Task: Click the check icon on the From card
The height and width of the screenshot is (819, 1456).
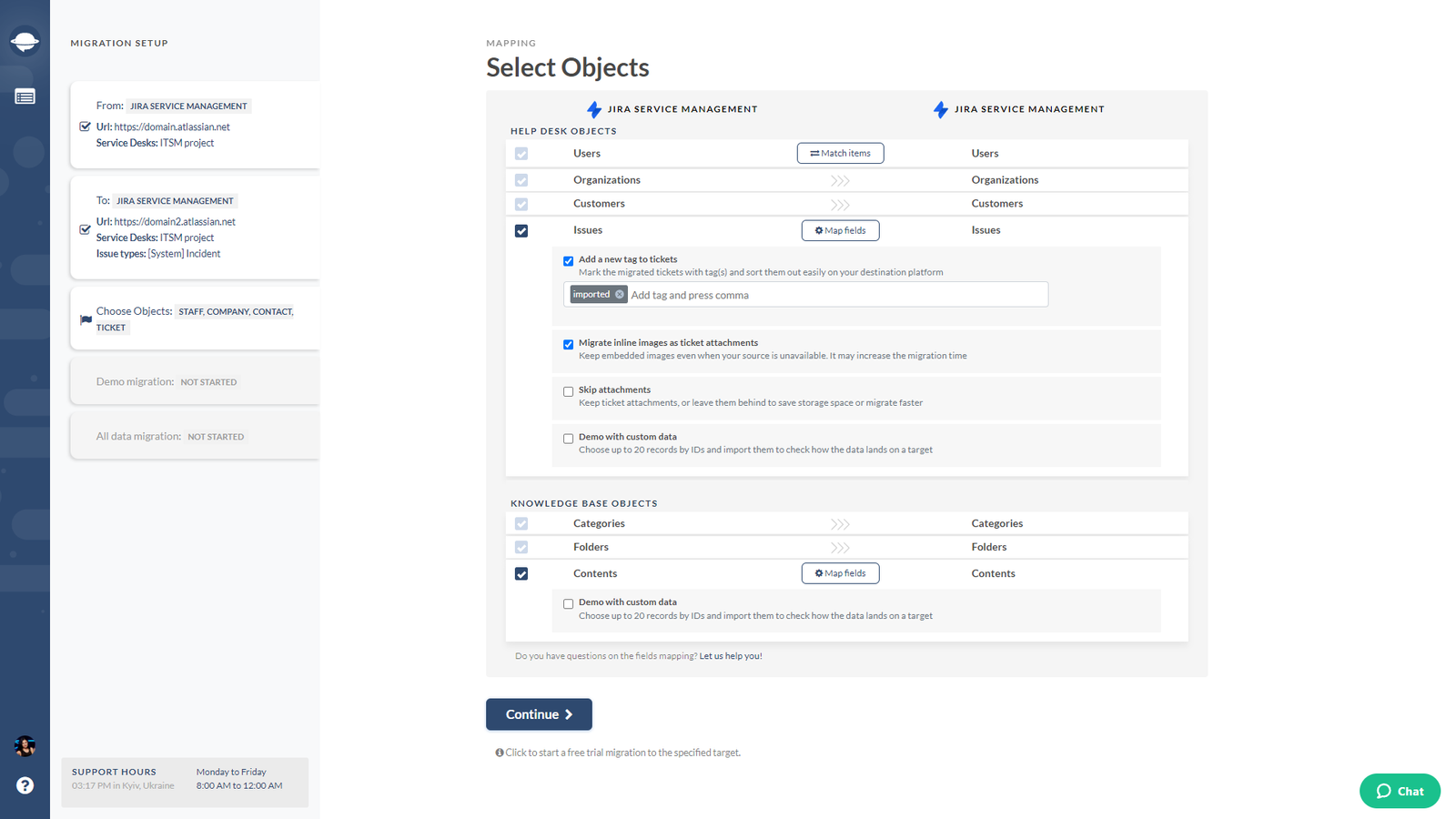Action: [85, 126]
